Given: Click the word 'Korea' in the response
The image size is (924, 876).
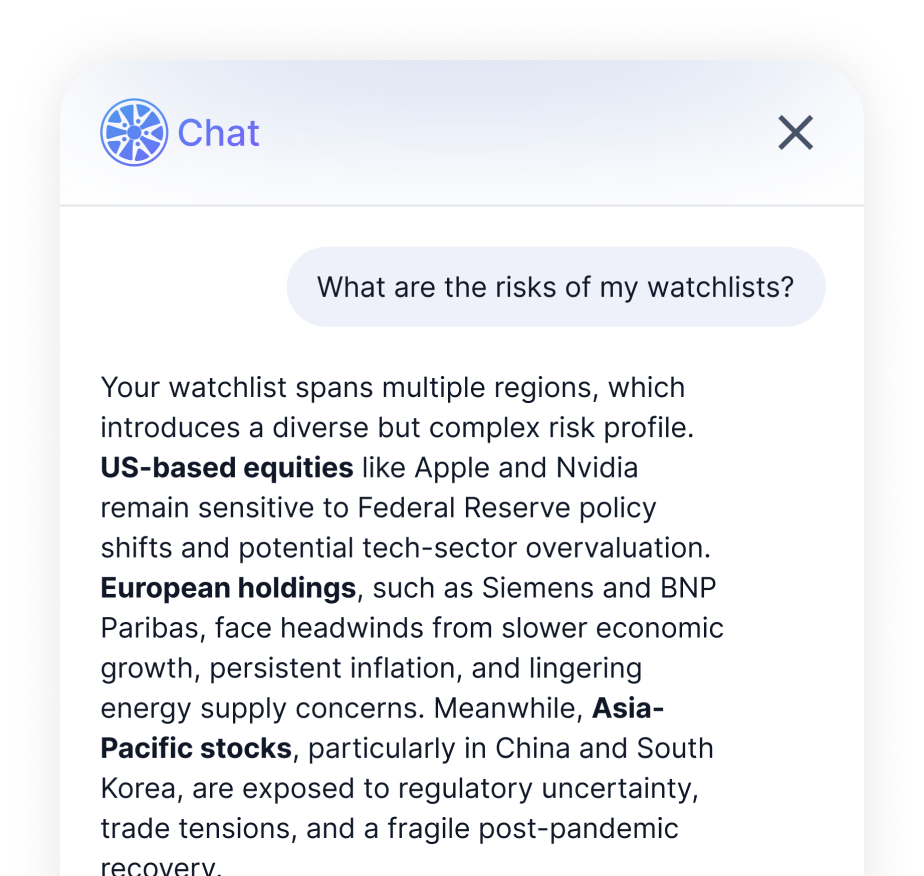Looking at the screenshot, I should click(139, 788).
